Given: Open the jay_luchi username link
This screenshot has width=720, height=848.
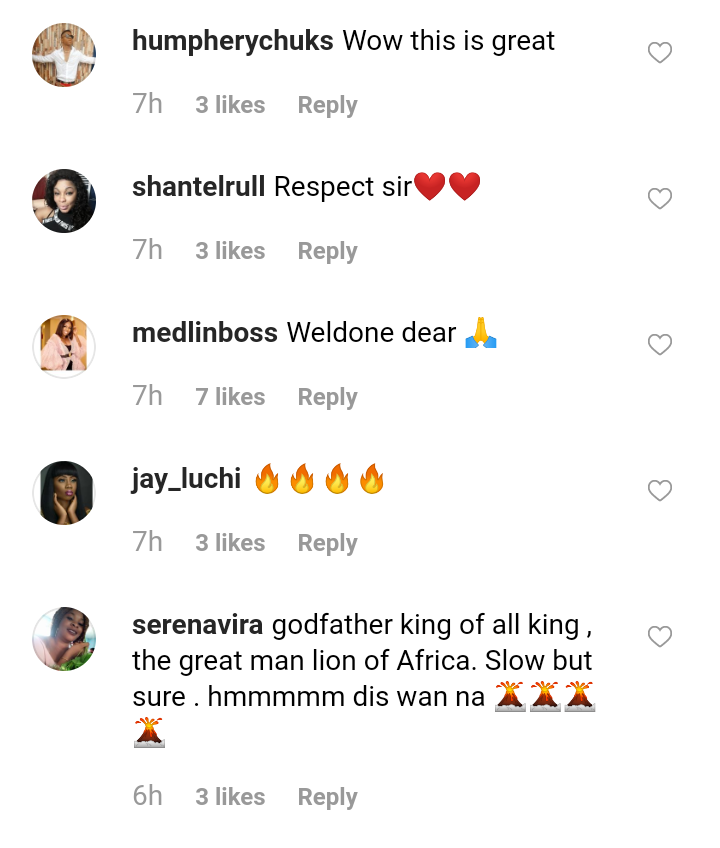Looking at the screenshot, I should 186,479.
